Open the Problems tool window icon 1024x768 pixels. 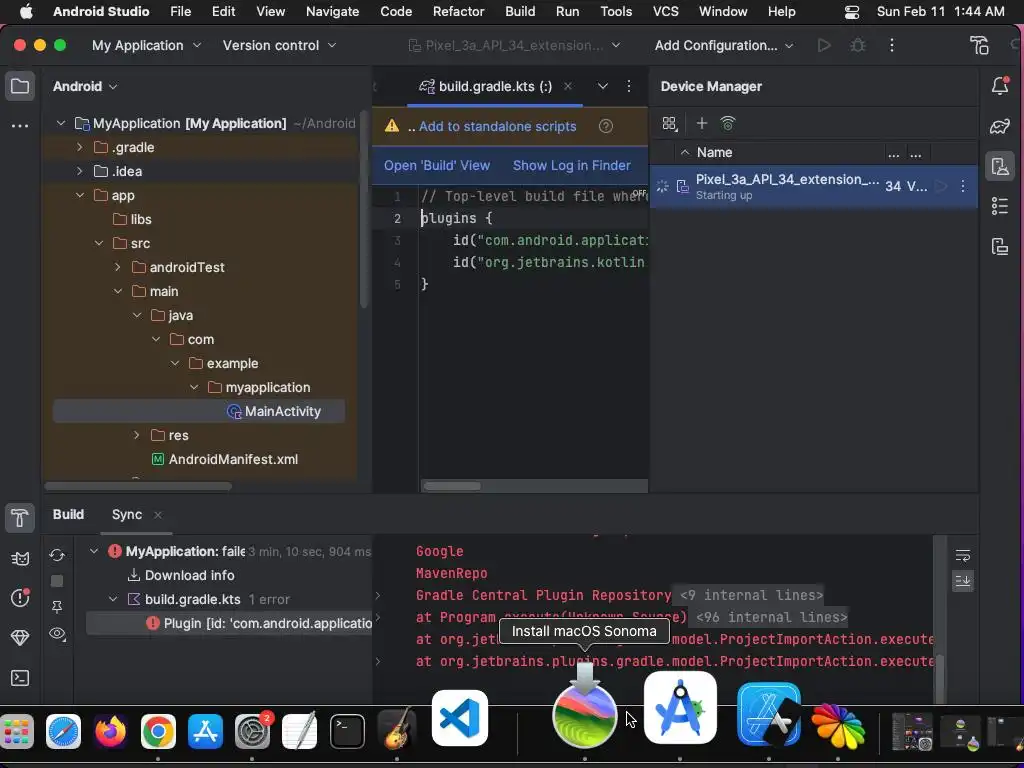[x=20, y=598]
